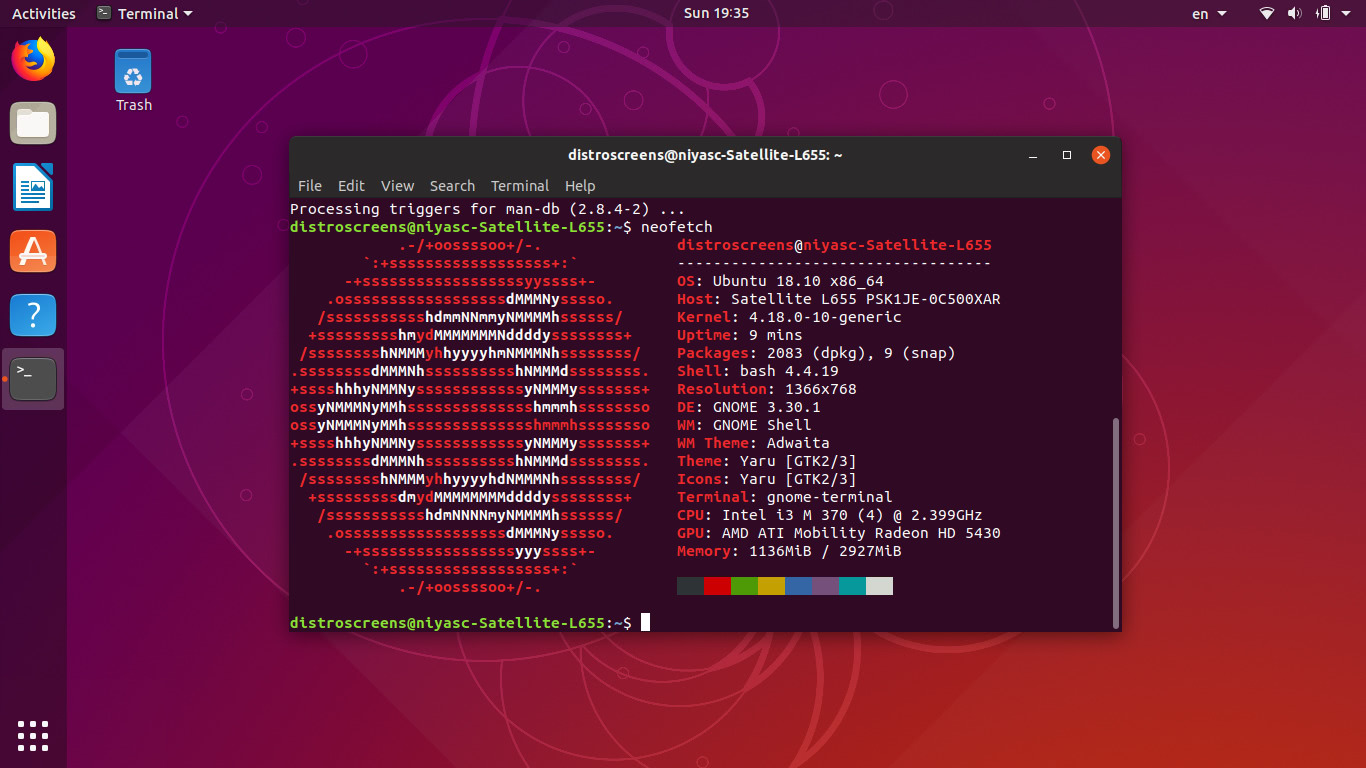This screenshot has width=1366, height=768.
Task: Open the Help application from the dock
Action: (33, 315)
